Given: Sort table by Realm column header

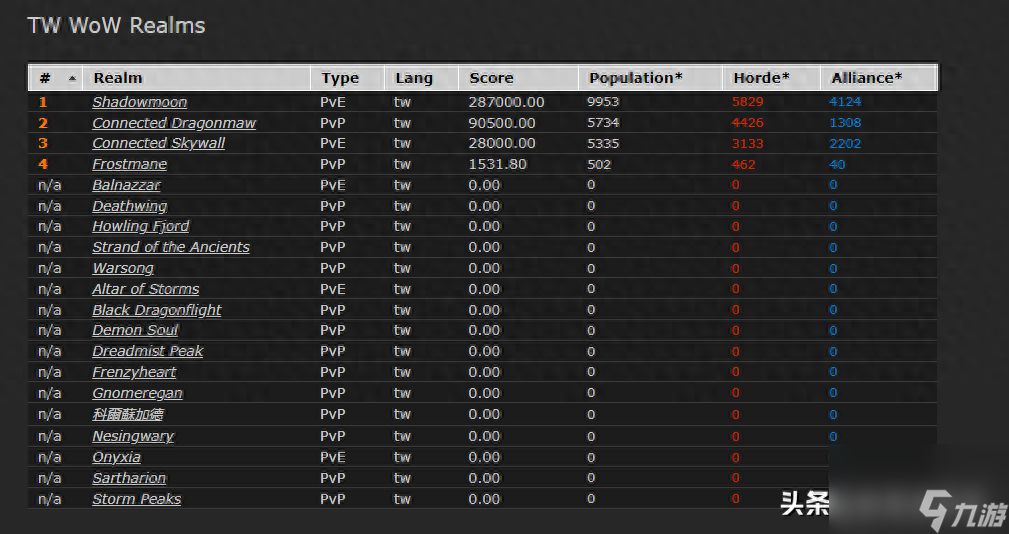Looking at the screenshot, I should tap(197, 78).
